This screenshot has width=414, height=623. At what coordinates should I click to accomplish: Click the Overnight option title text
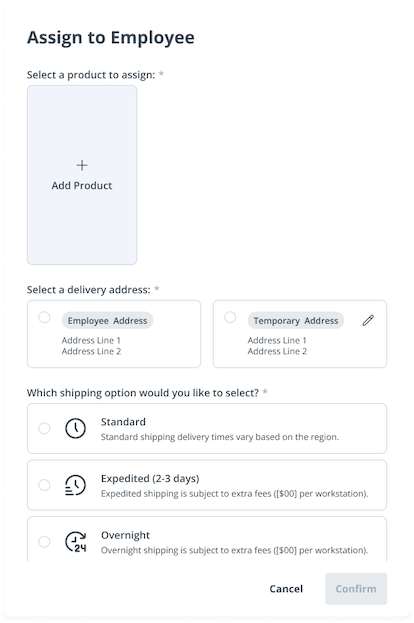[125, 535]
